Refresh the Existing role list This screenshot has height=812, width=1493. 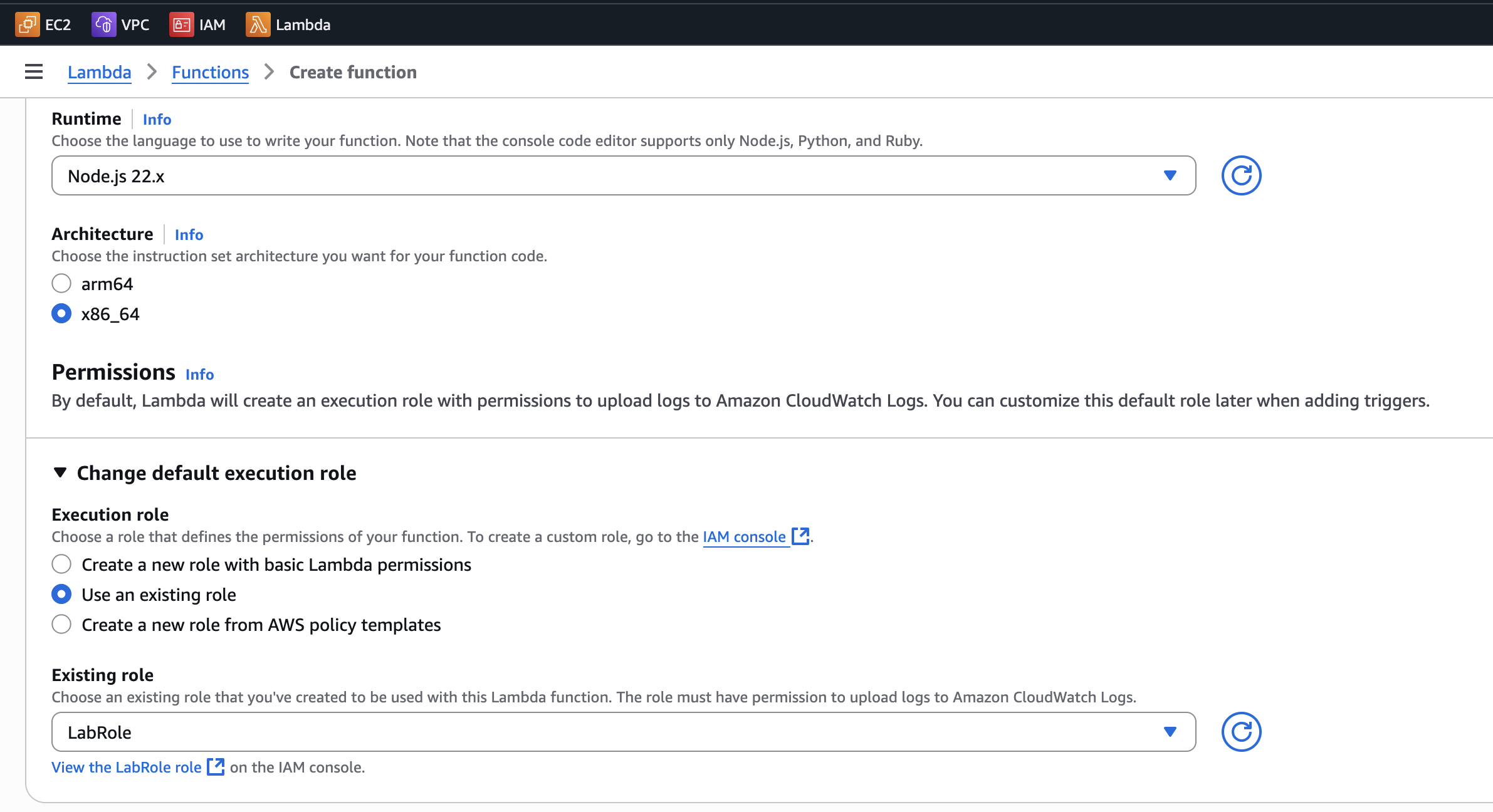click(x=1240, y=732)
